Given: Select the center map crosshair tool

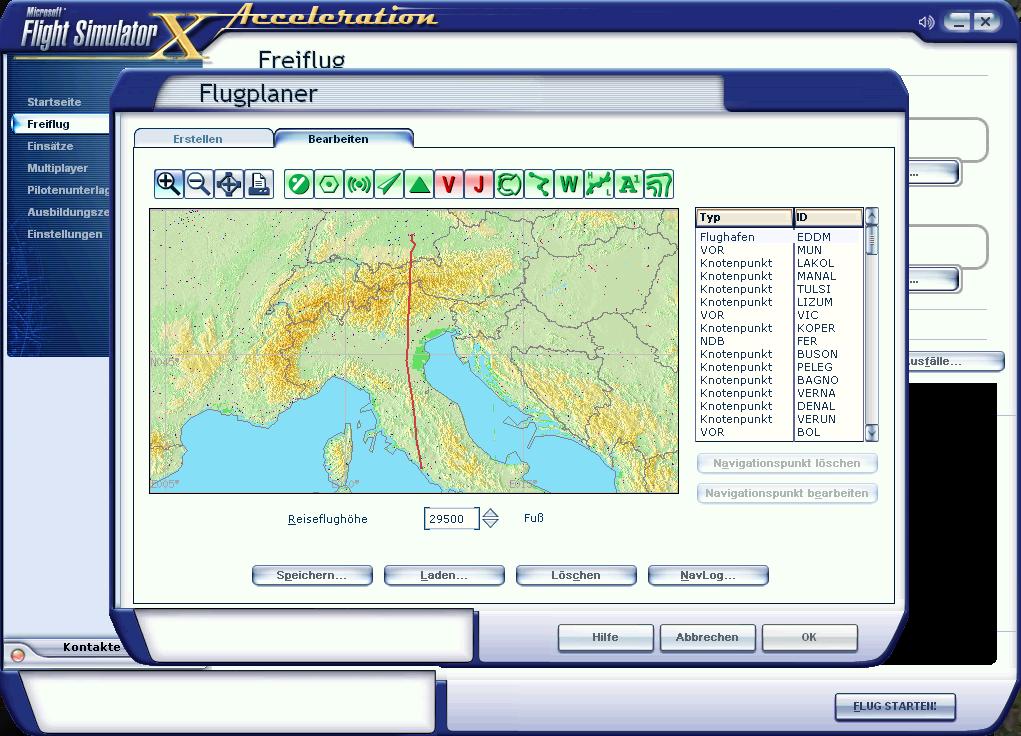Looking at the screenshot, I should tap(229, 184).
